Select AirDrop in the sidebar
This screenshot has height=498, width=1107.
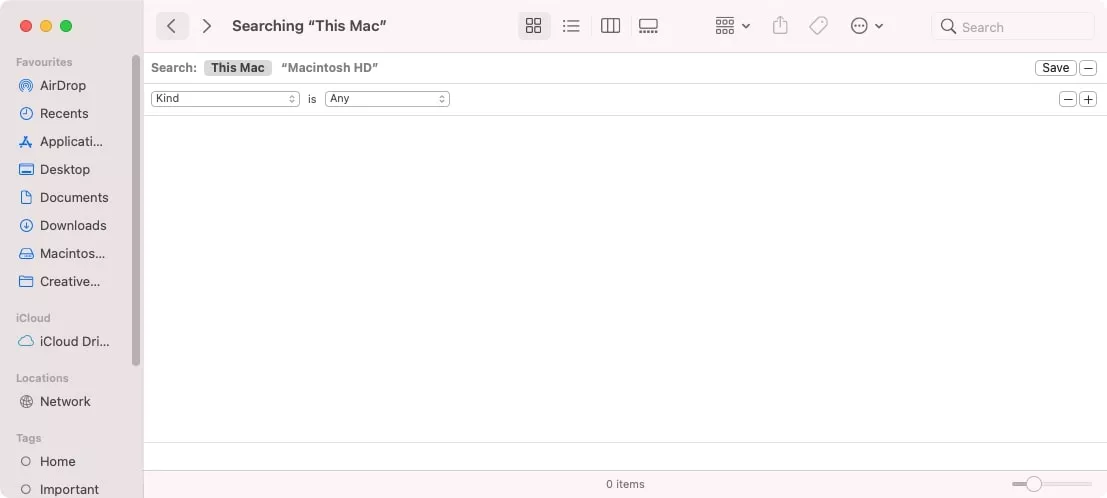point(64,85)
